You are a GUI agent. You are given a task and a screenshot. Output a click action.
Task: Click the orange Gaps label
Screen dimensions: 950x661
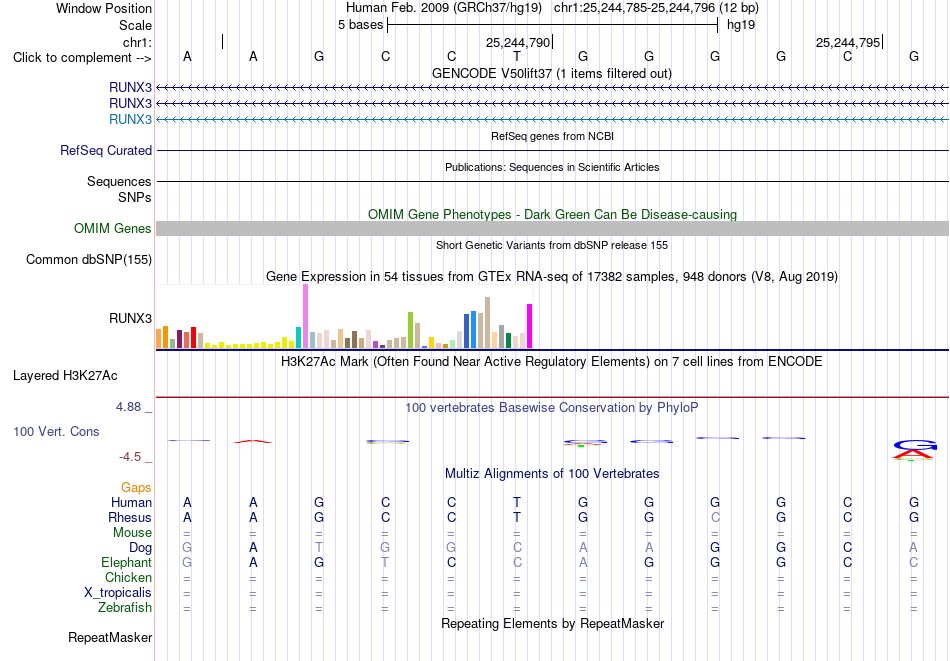136,488
